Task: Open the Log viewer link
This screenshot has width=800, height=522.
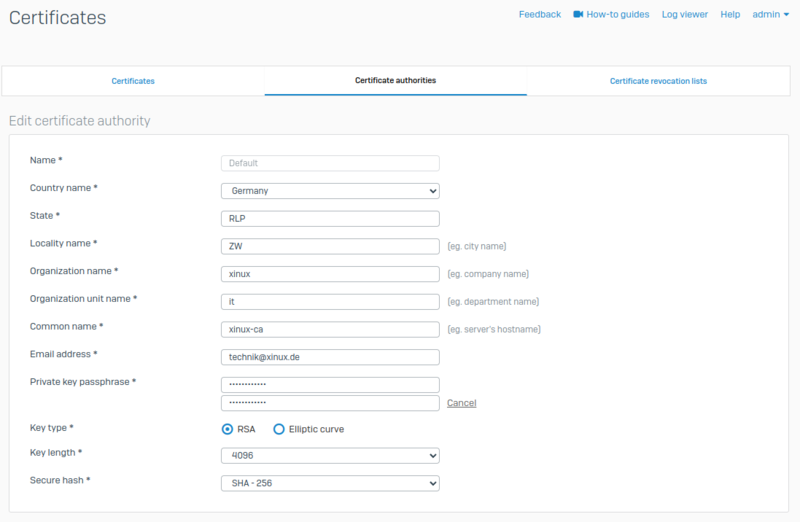Action: tap(685, 15)
